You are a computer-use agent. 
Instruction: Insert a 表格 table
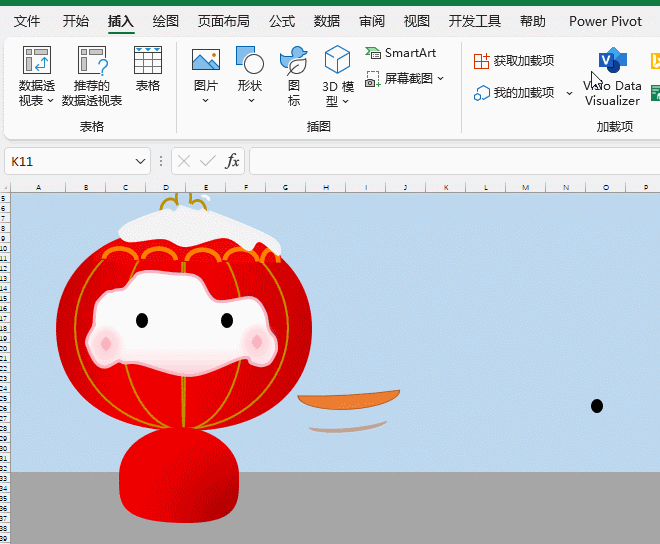(x=148, y=69)
